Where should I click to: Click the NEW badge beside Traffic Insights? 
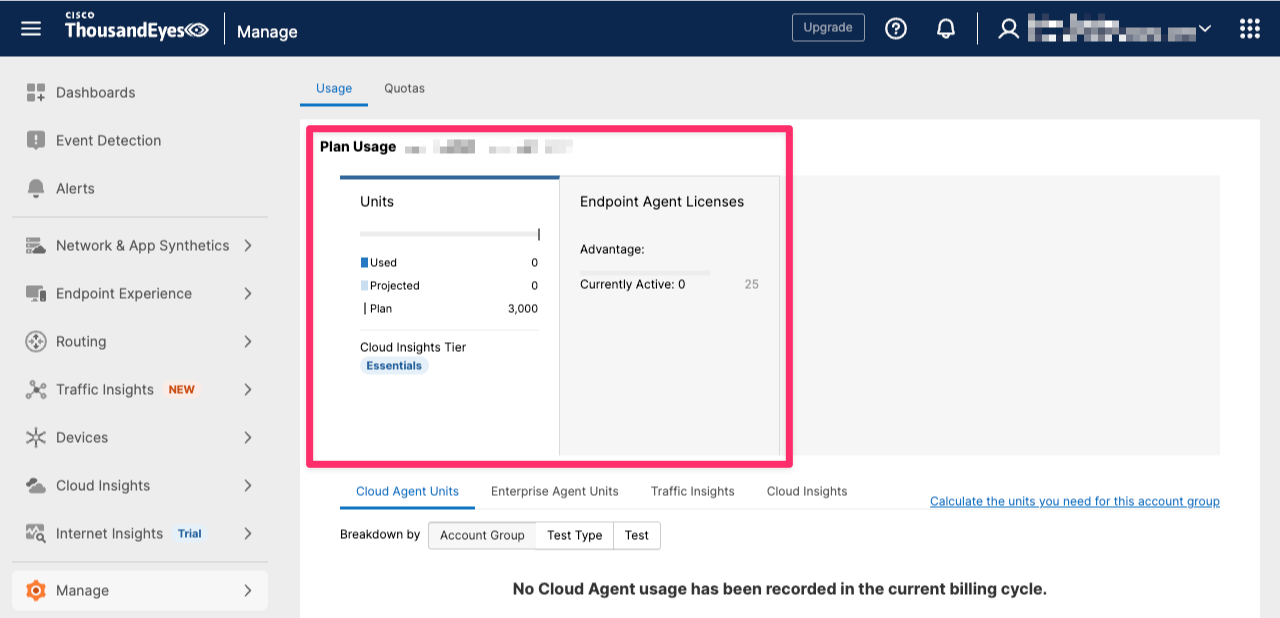[182, 390]
